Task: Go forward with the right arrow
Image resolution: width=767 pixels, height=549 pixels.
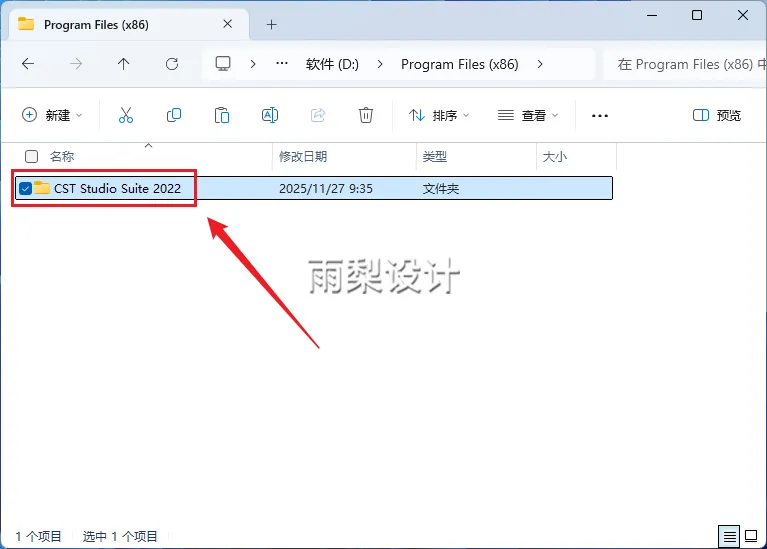Action: (x=76, y=64)
